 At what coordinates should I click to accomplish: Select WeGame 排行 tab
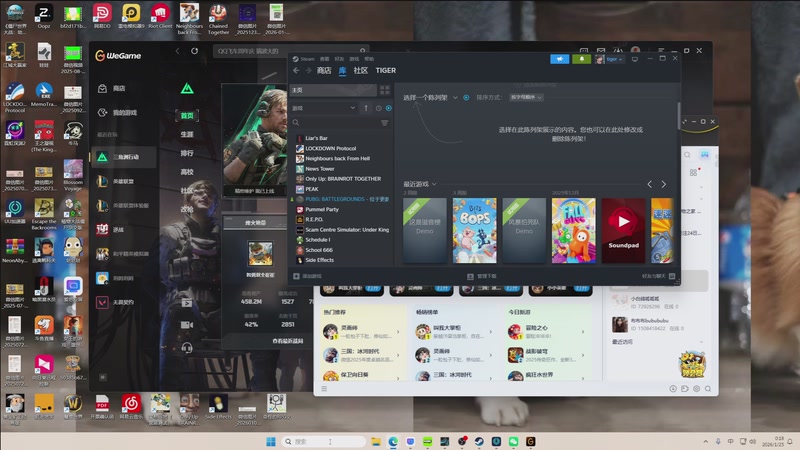click(187, 153)
